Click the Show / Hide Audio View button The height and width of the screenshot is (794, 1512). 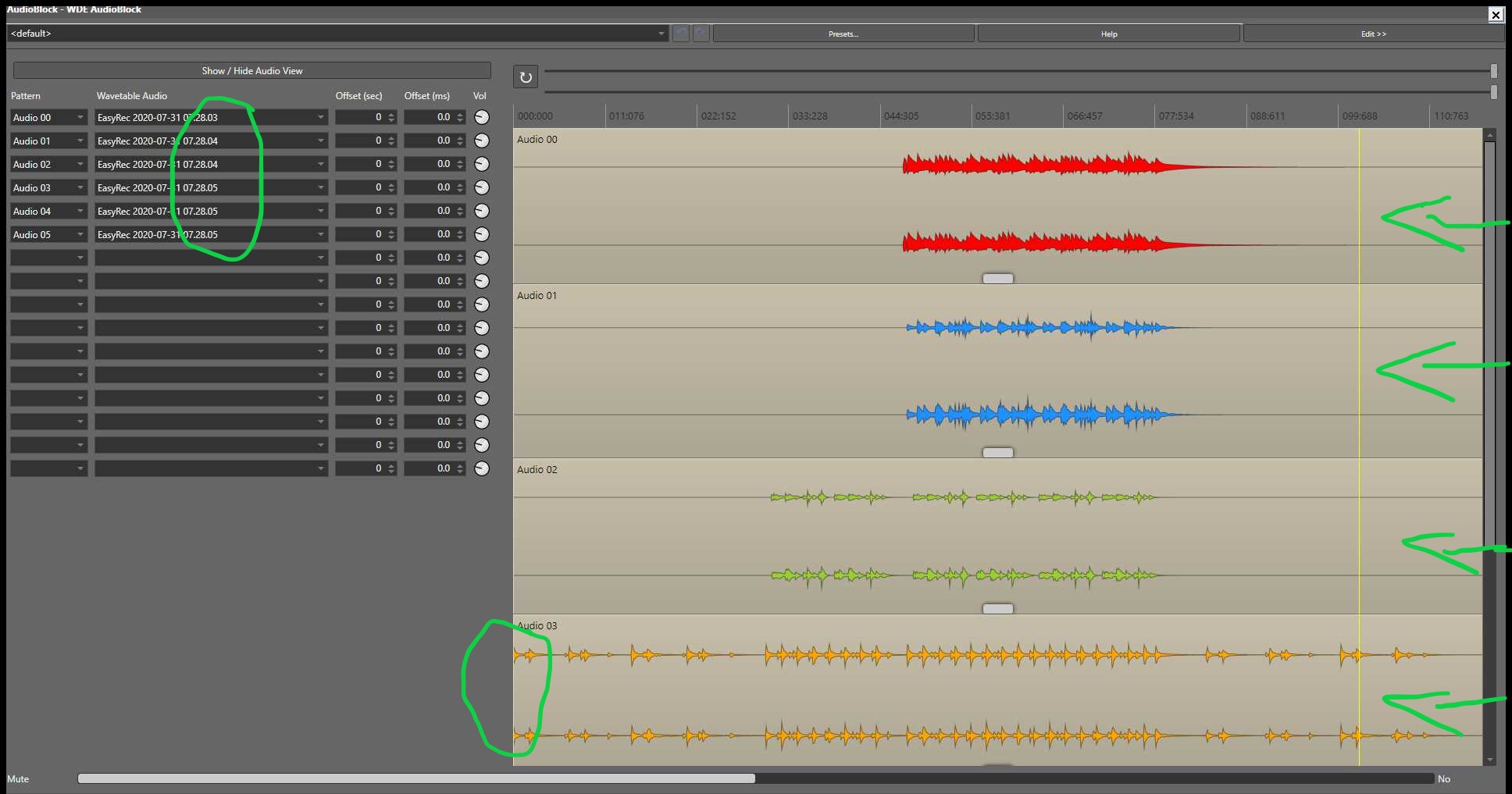coord(251,70)
